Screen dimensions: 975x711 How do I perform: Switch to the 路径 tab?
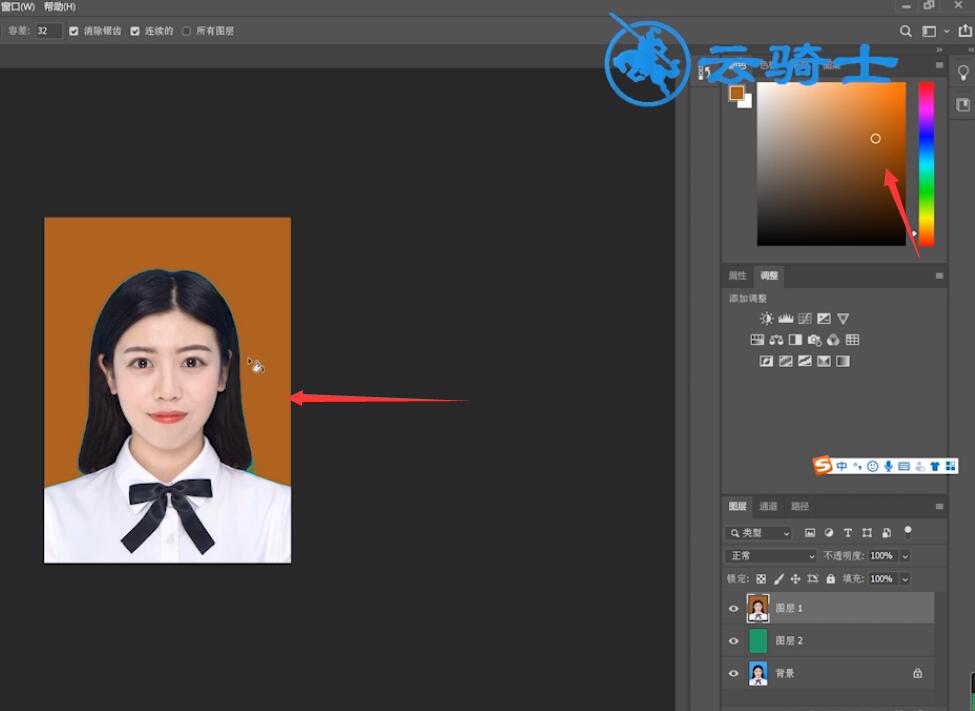click(x=800, y=506)
